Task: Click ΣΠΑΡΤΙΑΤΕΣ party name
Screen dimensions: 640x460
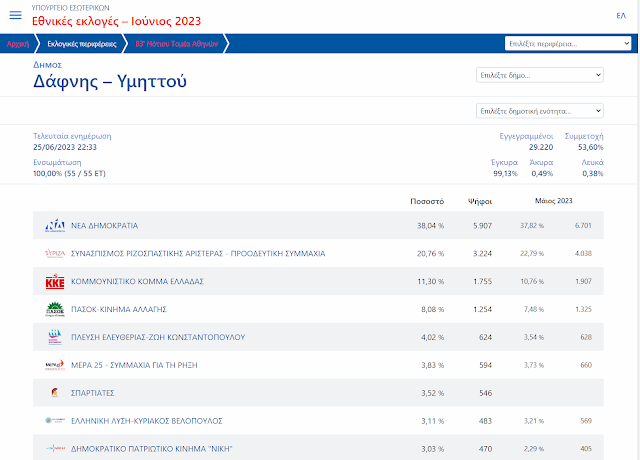Action: coord(93,393)
